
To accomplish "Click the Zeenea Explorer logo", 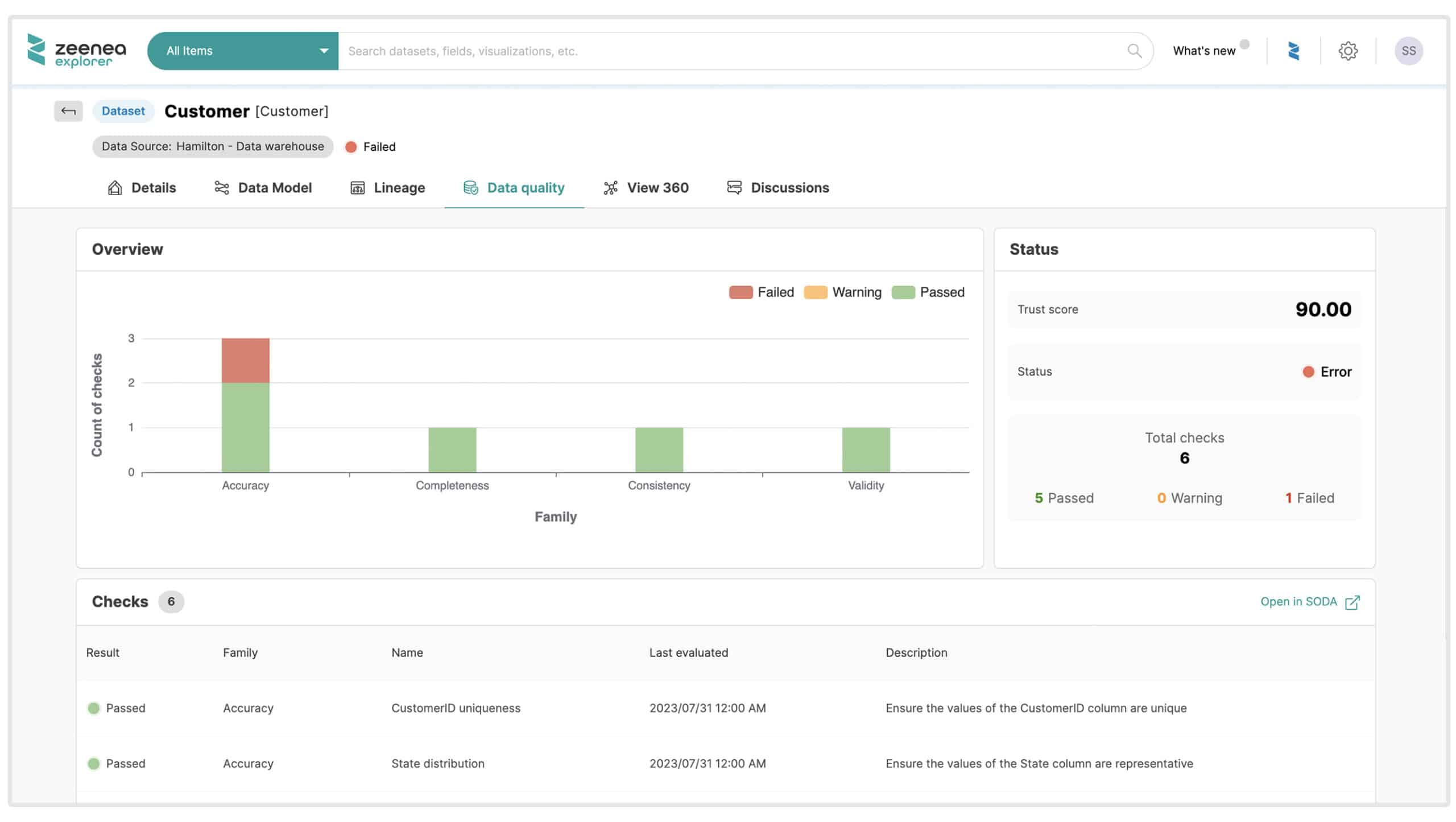I will tap(77, 51).
